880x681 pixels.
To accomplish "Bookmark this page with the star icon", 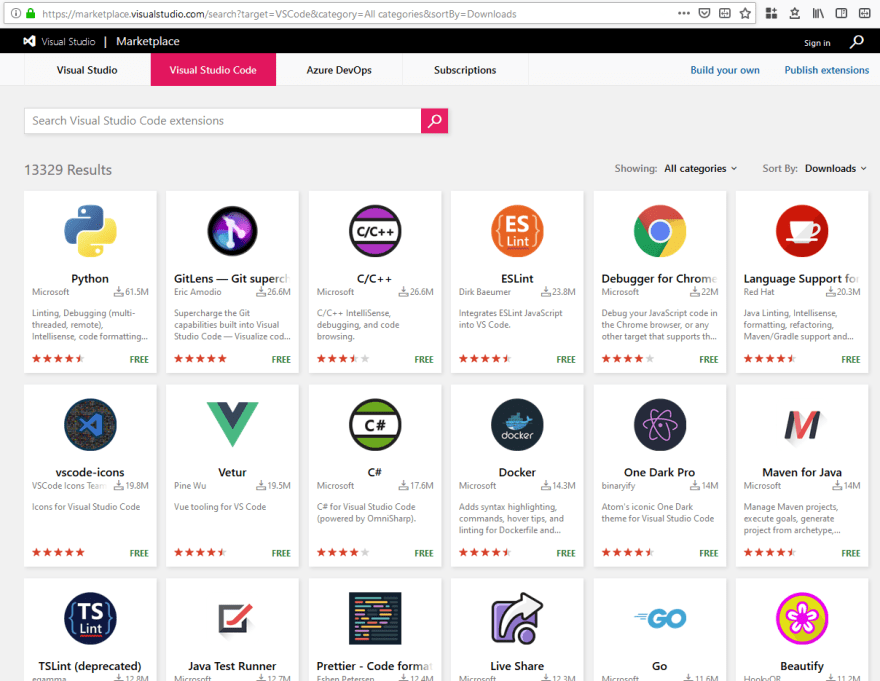I will [745, 13].
